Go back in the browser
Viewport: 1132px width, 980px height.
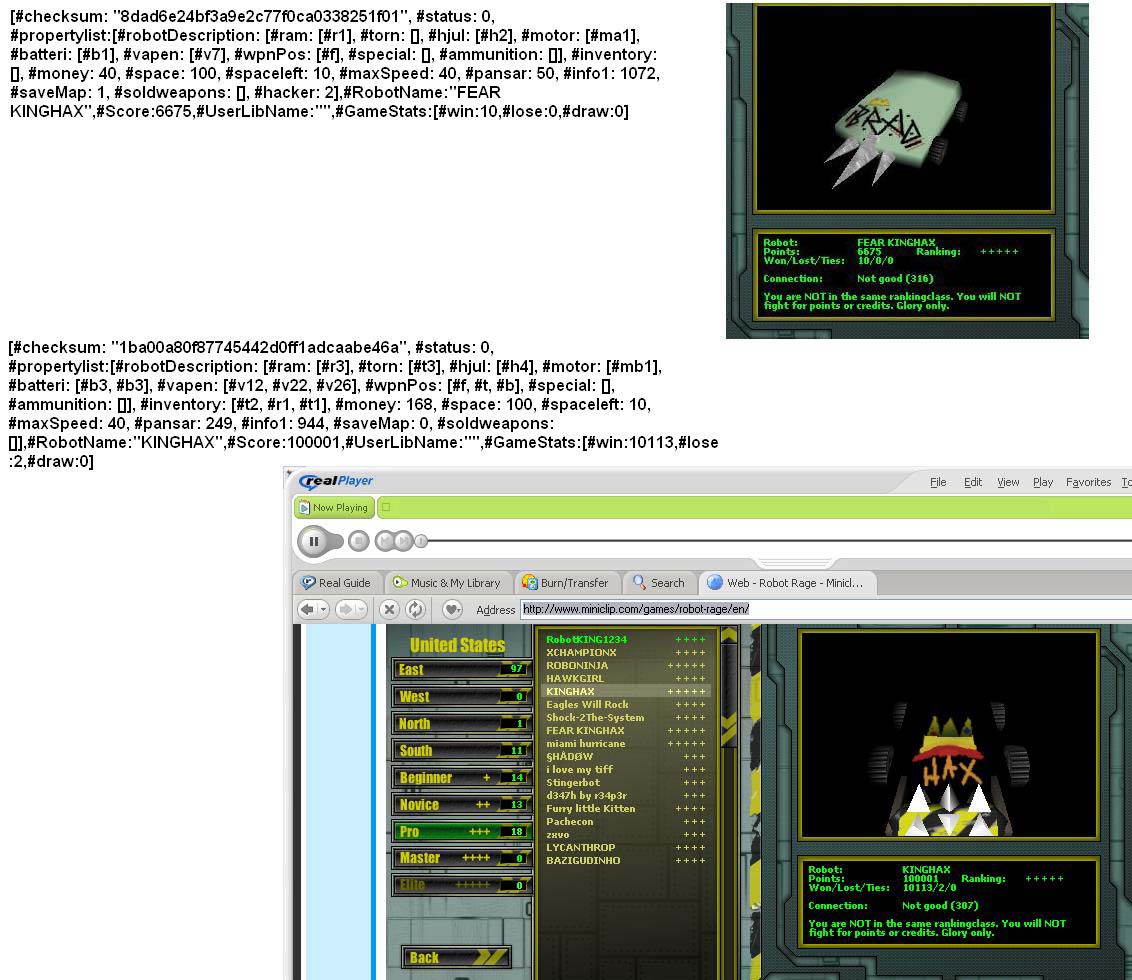(x=308, y=610)
